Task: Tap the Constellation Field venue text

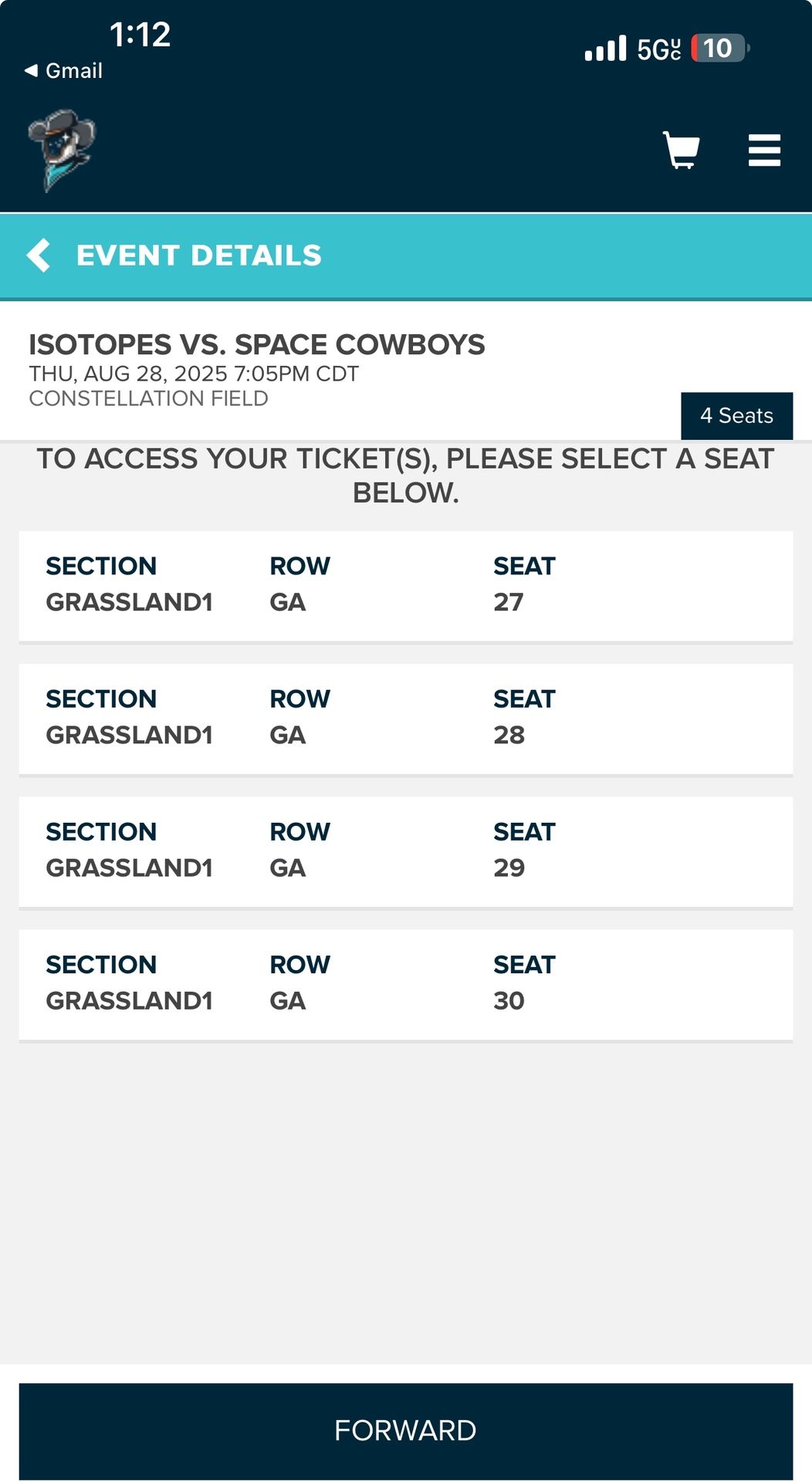Action: pos(148,398)
